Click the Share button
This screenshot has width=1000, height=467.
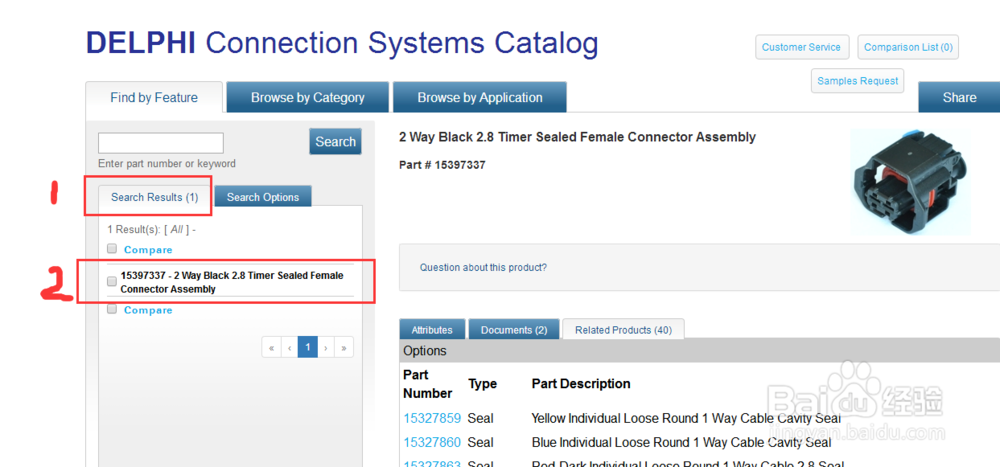point(959,98)
